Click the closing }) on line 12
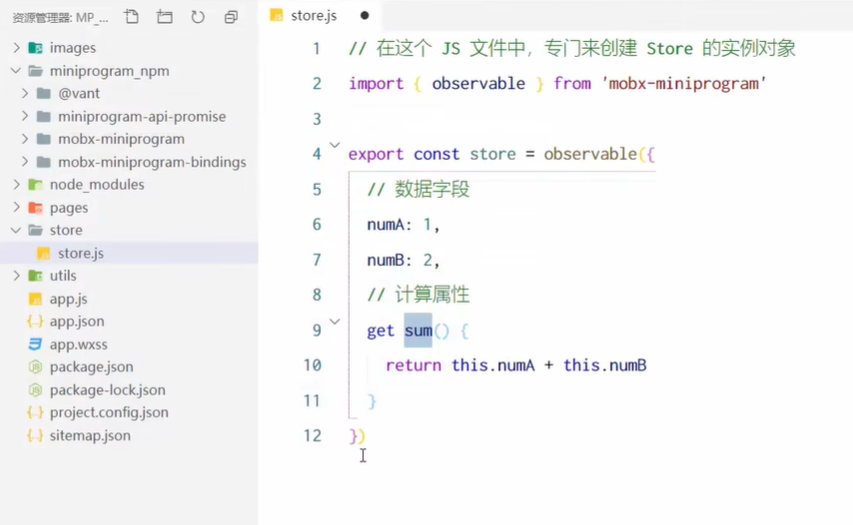Image resolution: width=853 pixels, height=525 pixels. (x=357, y=436)
